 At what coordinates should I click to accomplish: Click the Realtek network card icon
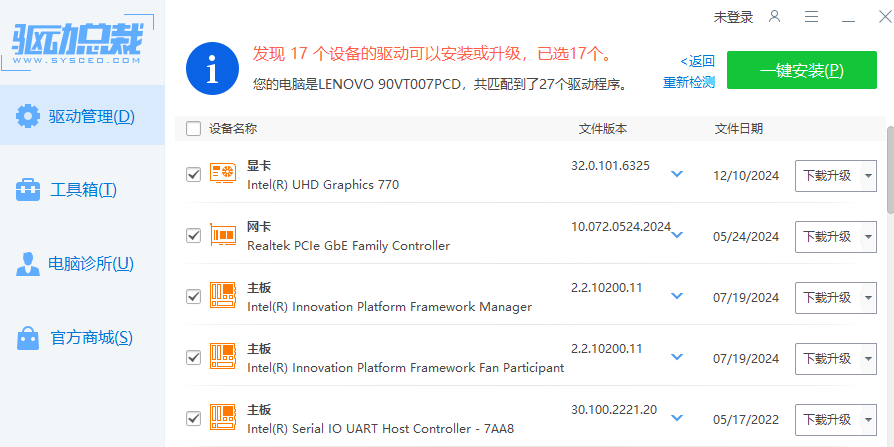pos(222,236)
